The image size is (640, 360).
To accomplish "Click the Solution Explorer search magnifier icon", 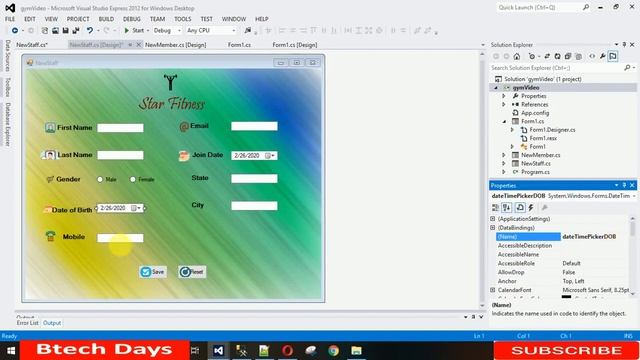I will 627,68.
